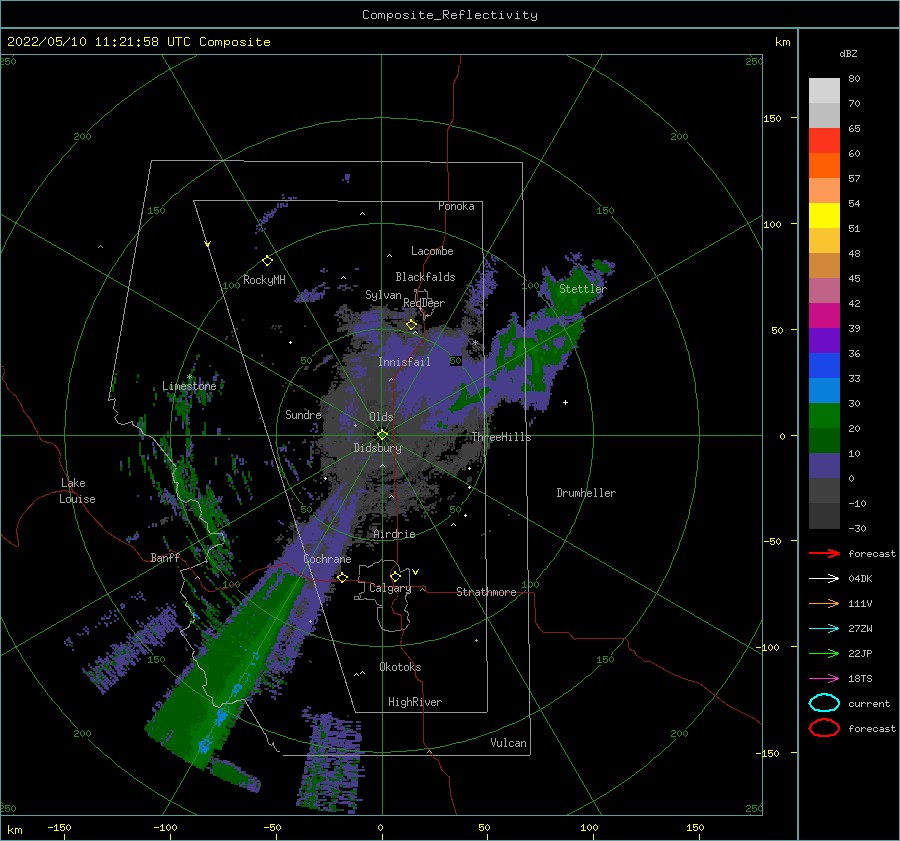Pick the green 22JP arrow symbol
The width and height of the screenshot is (900, 841).
coord(824,653)
